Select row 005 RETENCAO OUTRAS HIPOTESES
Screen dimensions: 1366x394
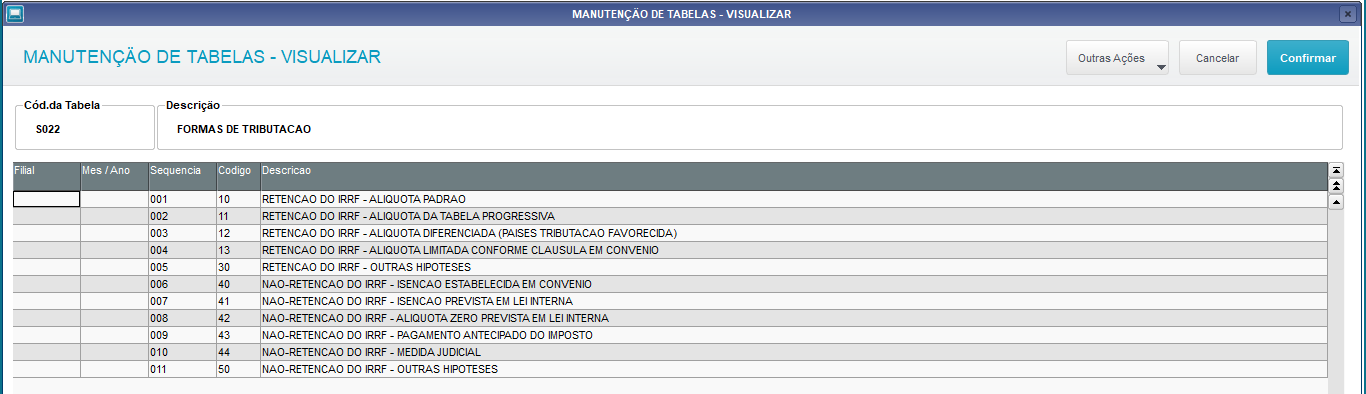click(670, 267)
